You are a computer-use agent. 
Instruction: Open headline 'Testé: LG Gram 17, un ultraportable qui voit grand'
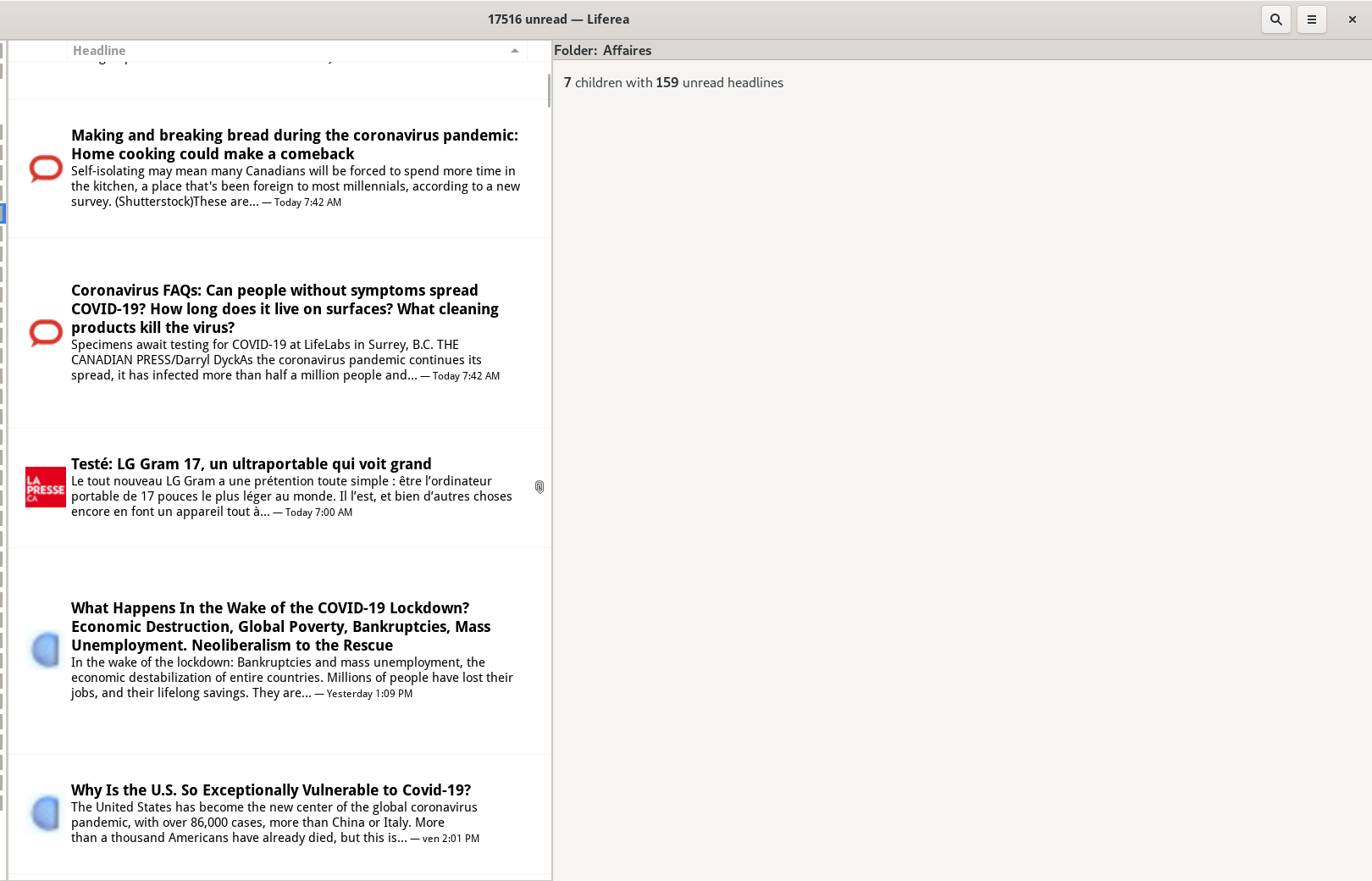point(252,463)
